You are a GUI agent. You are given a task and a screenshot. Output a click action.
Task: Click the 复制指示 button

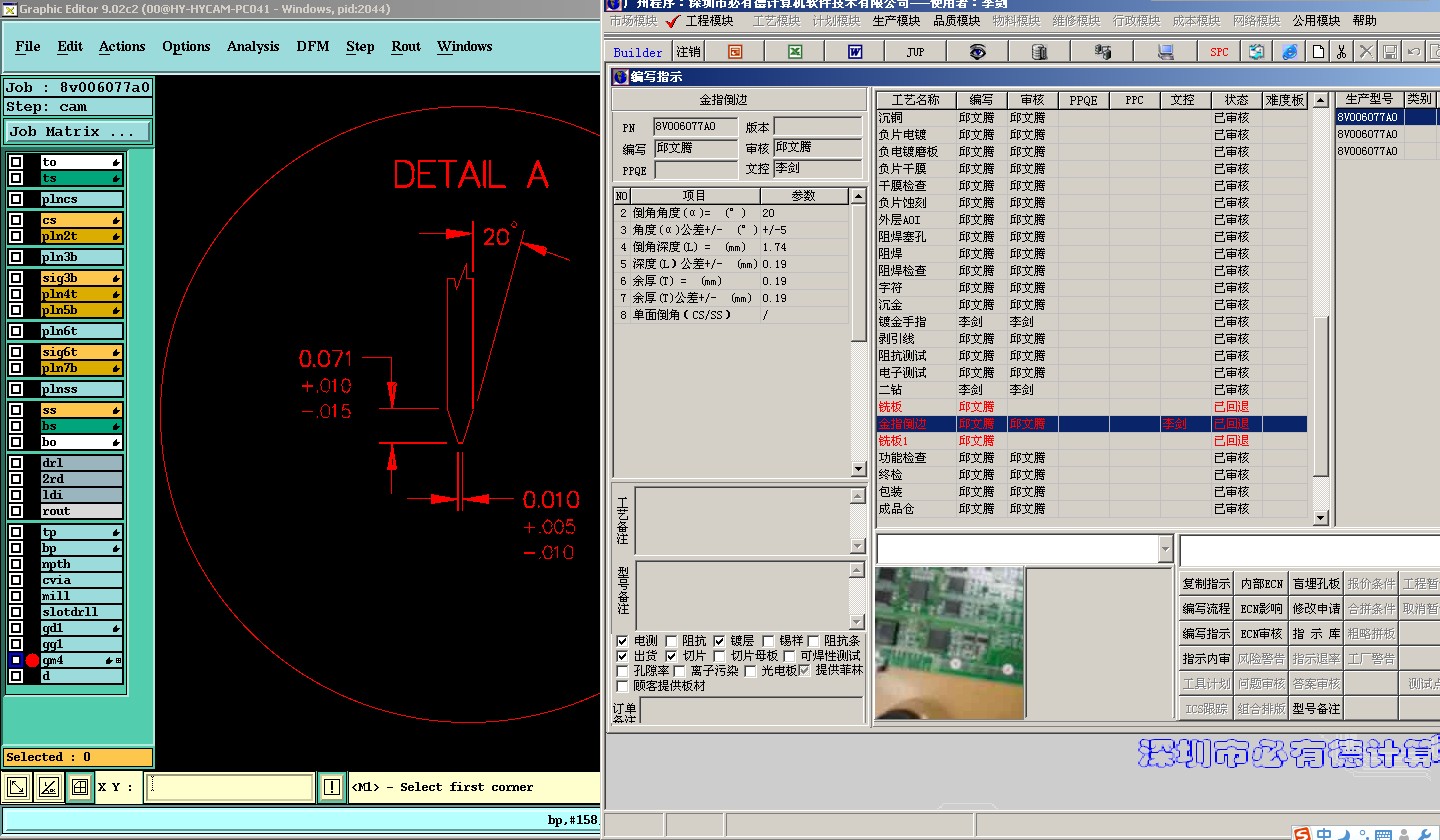(1206, 584)
